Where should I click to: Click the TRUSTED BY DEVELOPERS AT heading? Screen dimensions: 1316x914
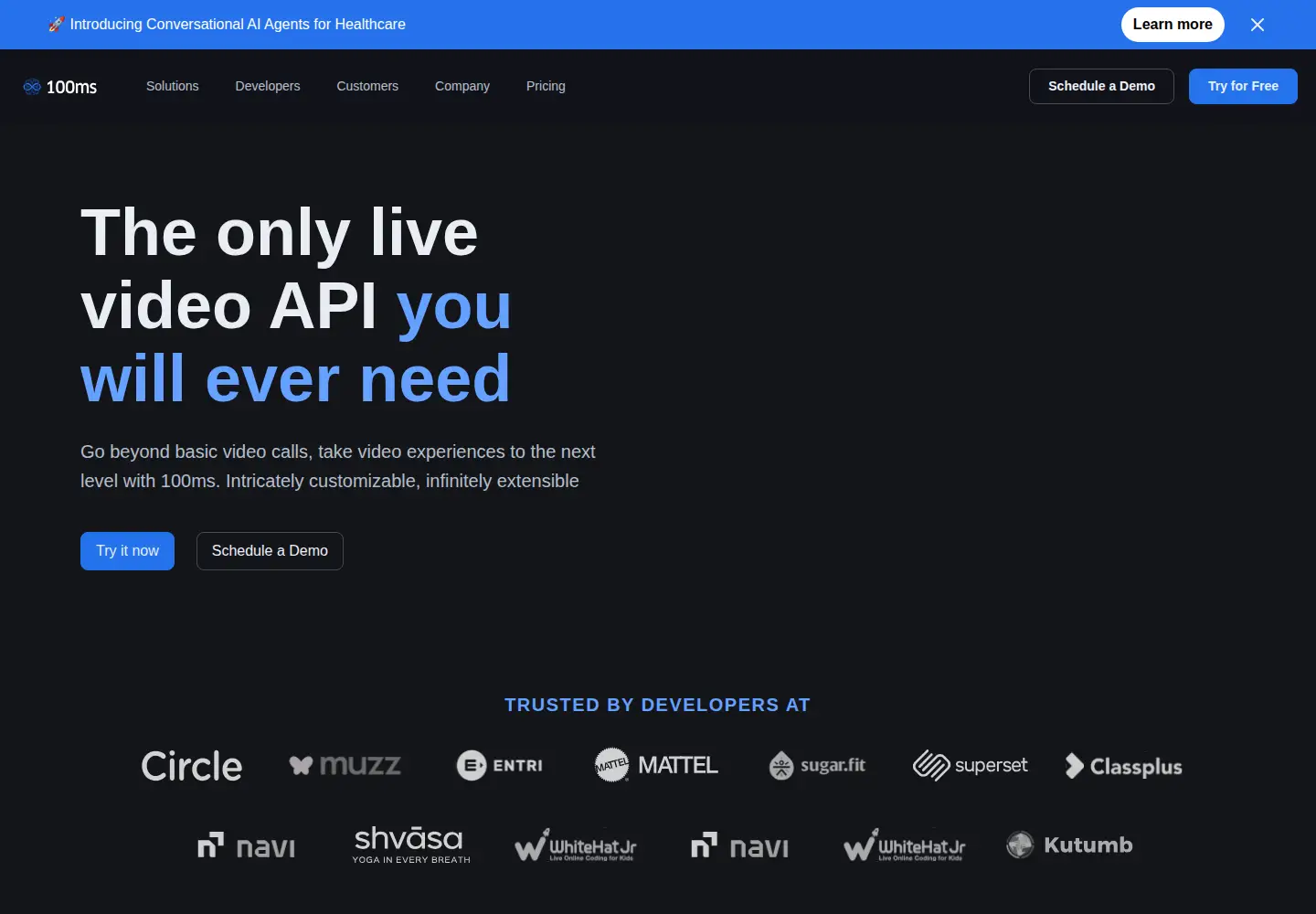[658, 705]
